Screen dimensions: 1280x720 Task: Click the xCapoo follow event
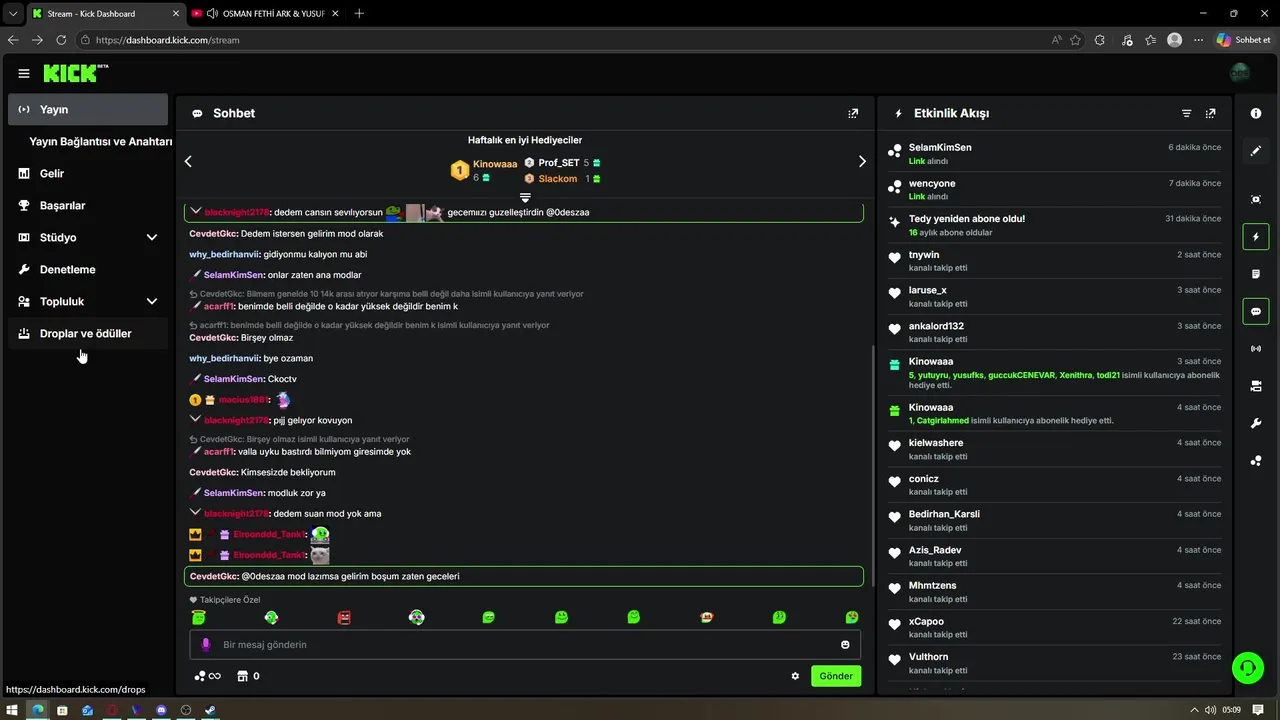(x=1055, y=628)
